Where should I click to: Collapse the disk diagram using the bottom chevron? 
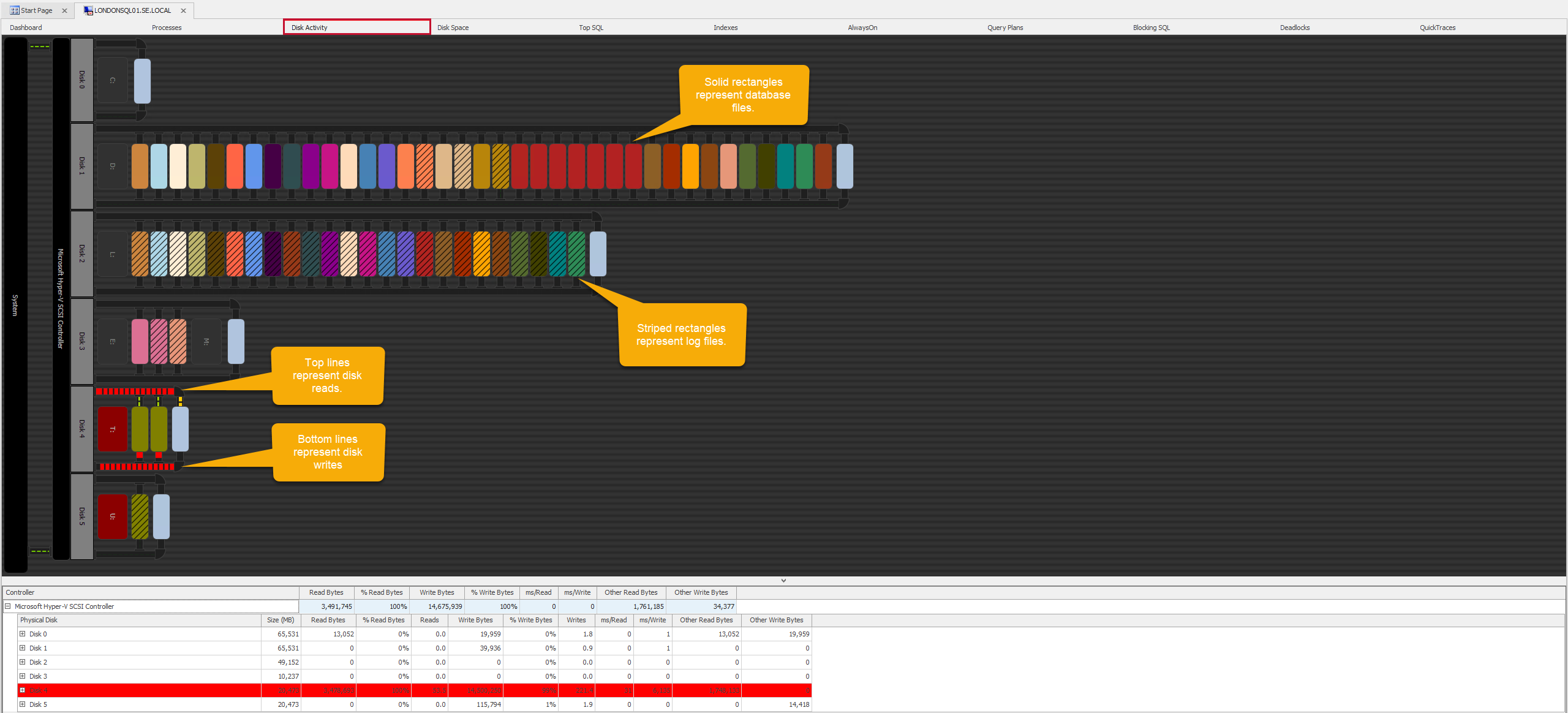(783, 580)
